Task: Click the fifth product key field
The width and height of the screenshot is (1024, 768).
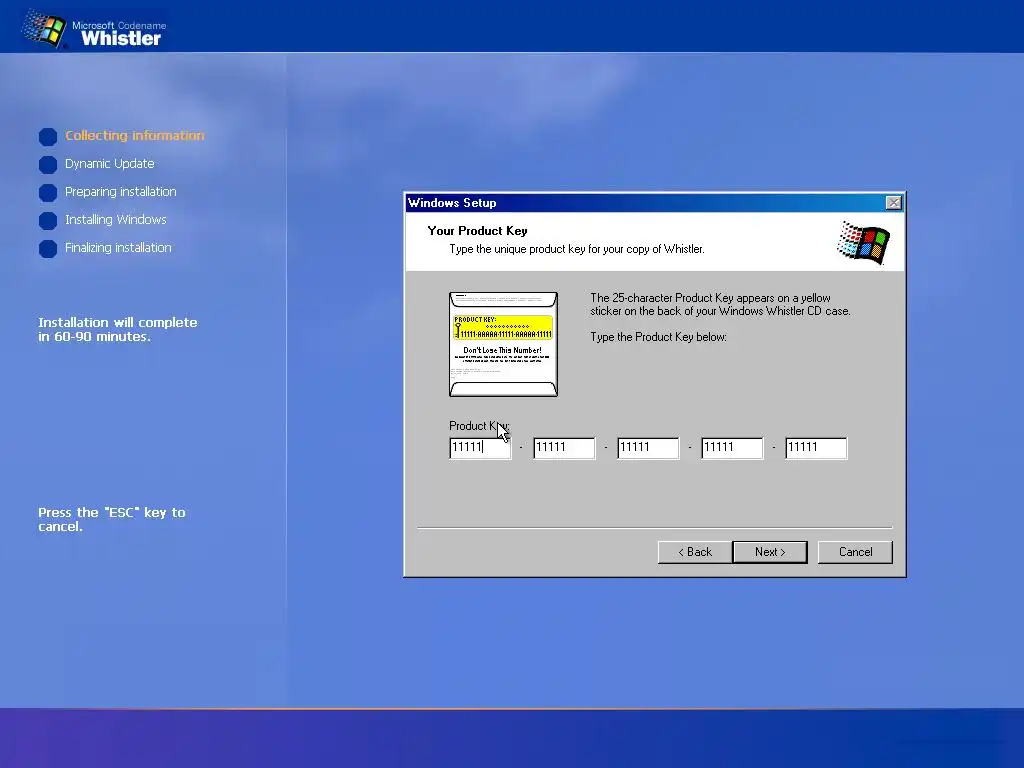Action: (x=816, y=448)
